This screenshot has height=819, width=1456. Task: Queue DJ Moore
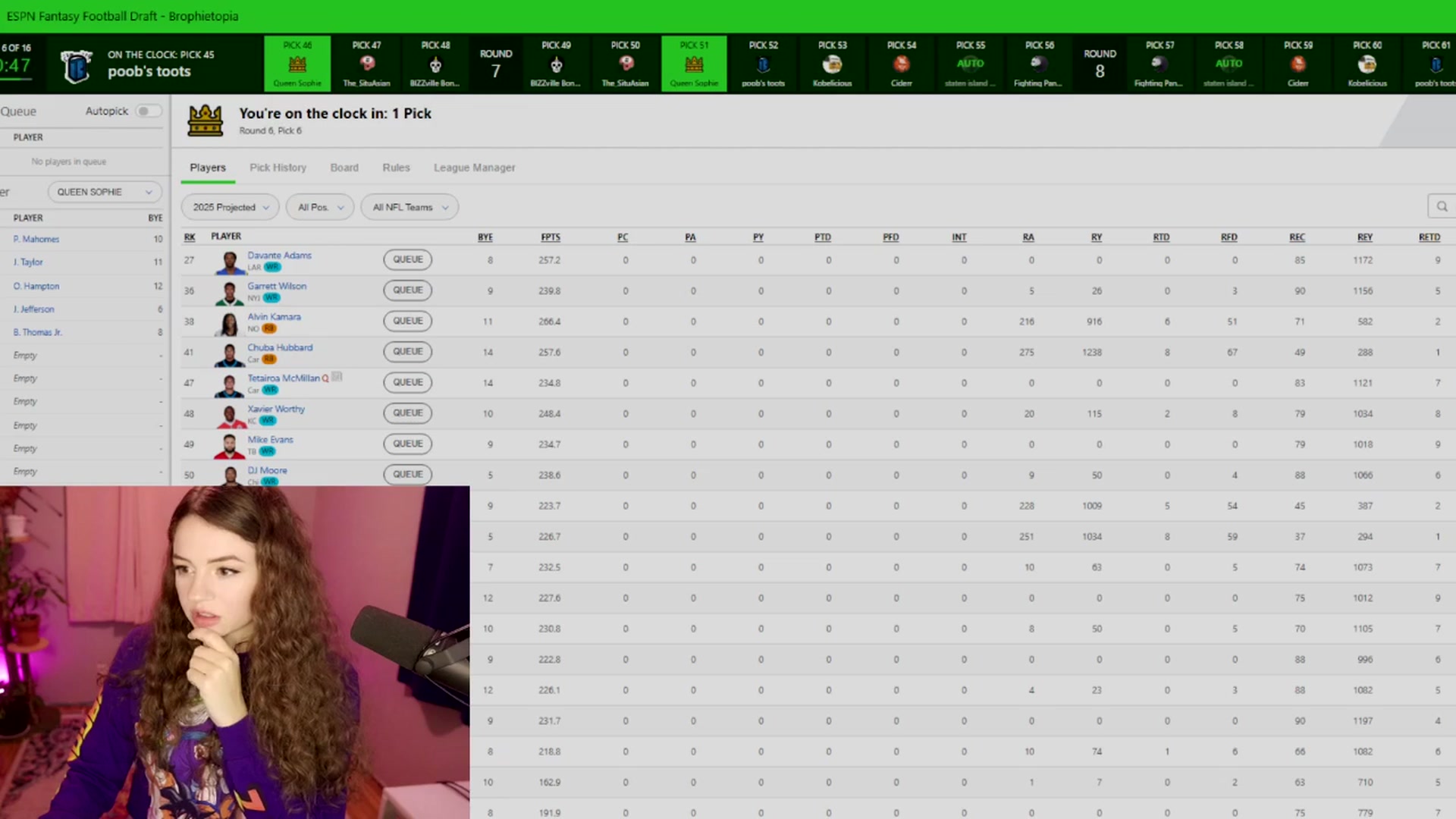click(408, 475)
